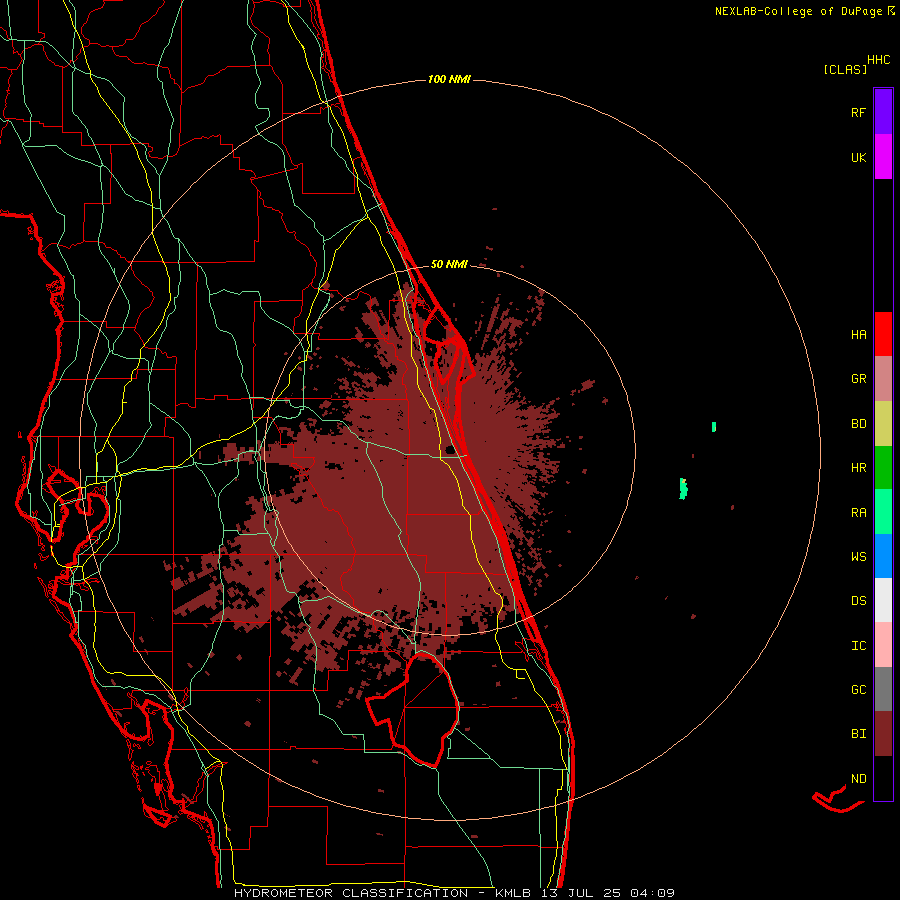Click the WS blue legend swatch
900x900 pixels.
(x=883, y=556)
